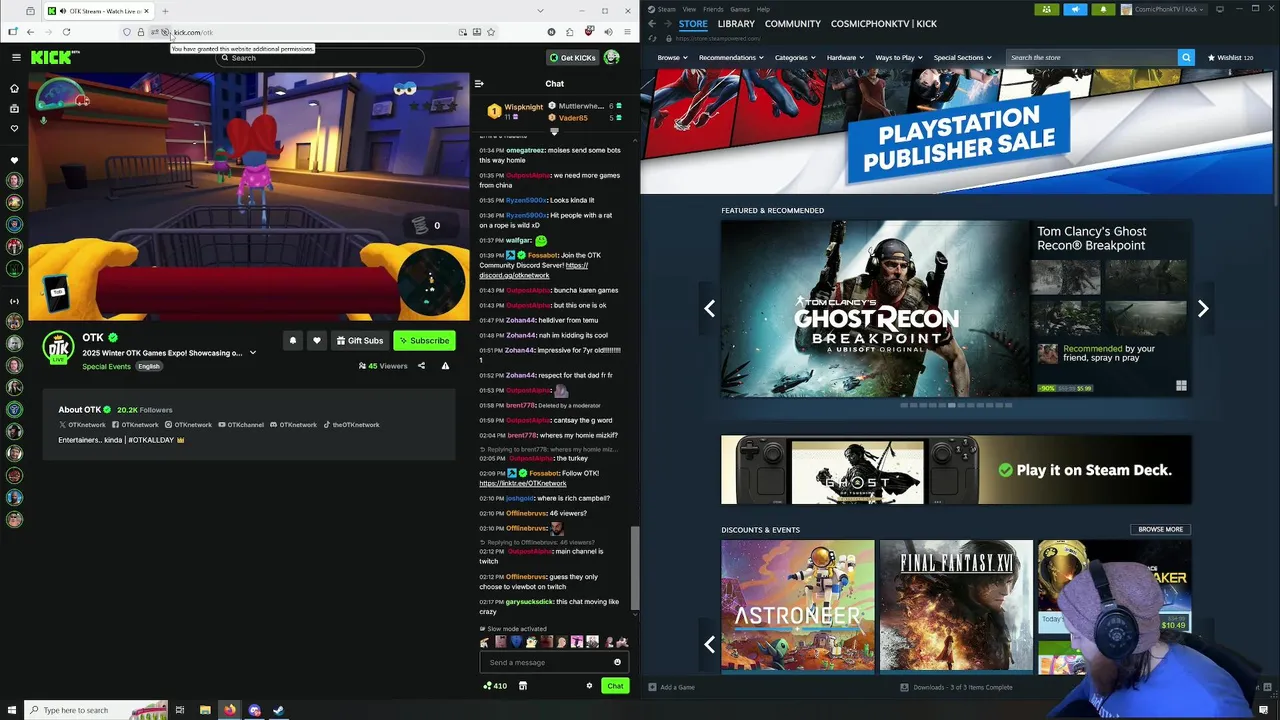Switch to Steam COMMUNITY tab
1280x720 pixels.
point(793,24)
